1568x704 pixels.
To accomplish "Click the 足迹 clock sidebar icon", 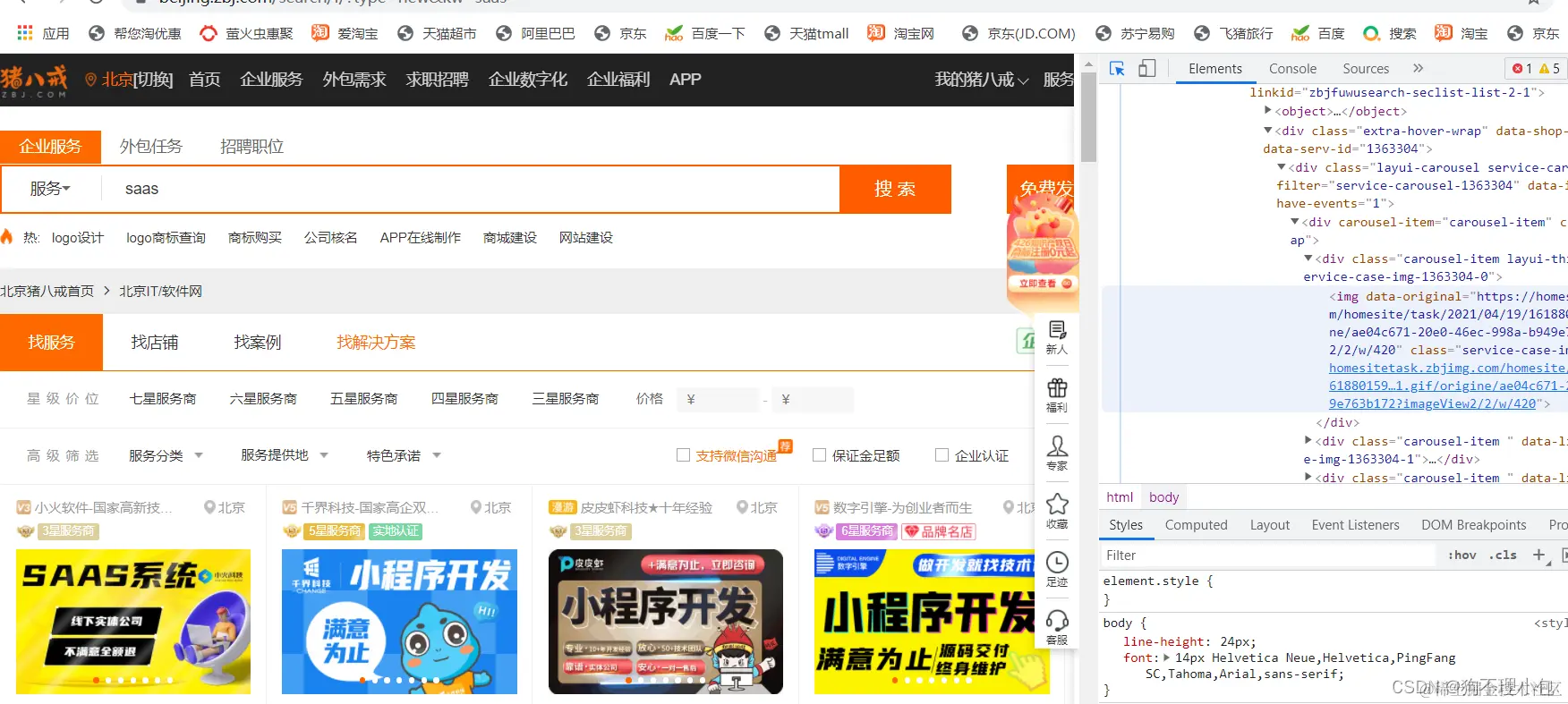I will tap(1057, 570).
